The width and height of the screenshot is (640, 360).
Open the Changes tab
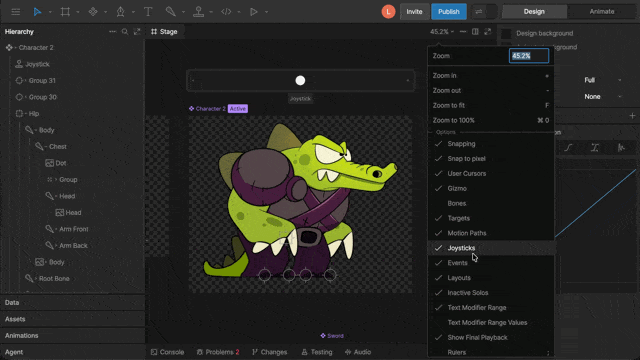[x=270, y=352]
